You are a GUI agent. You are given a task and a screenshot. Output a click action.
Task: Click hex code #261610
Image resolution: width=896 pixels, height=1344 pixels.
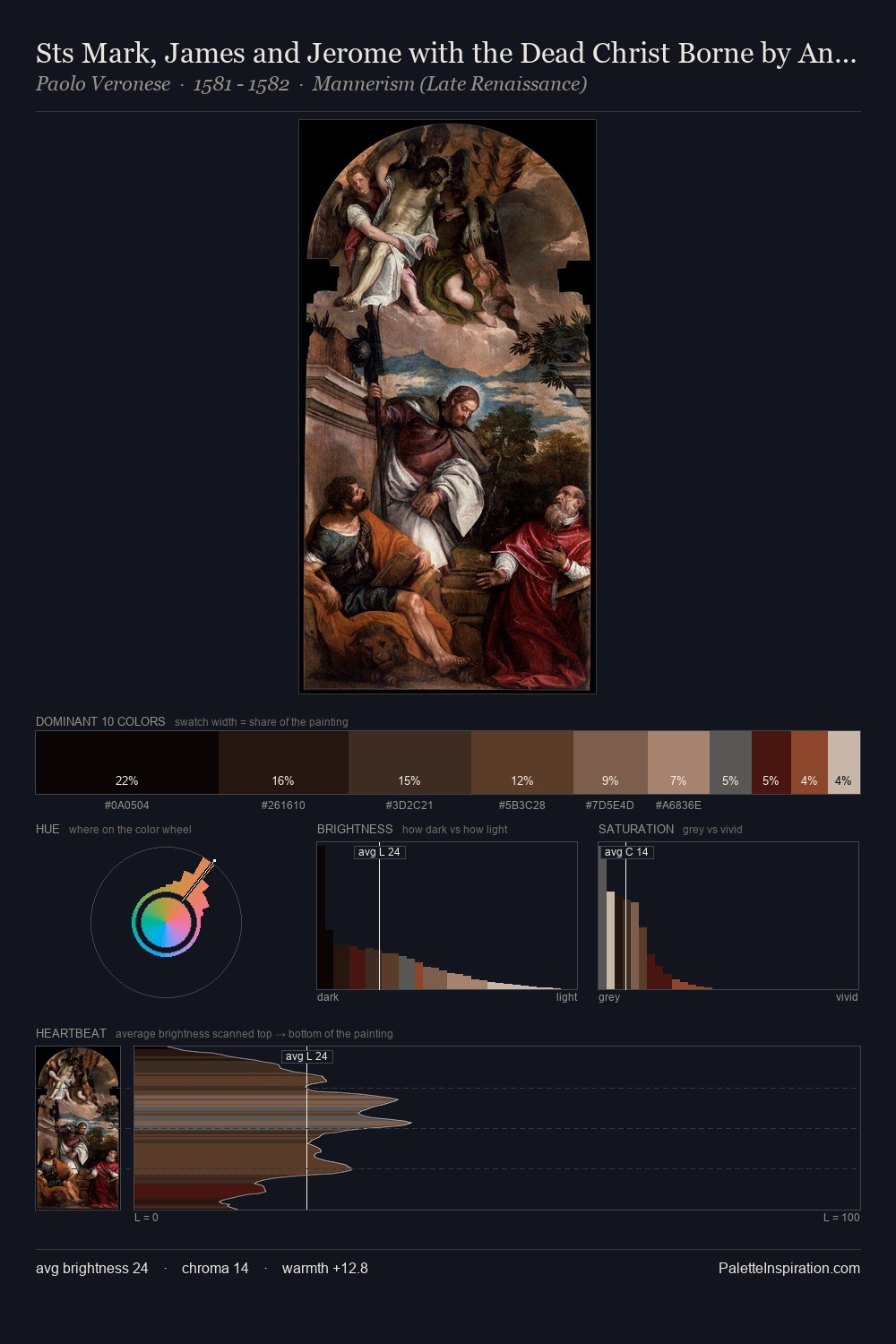coord(283,806)
